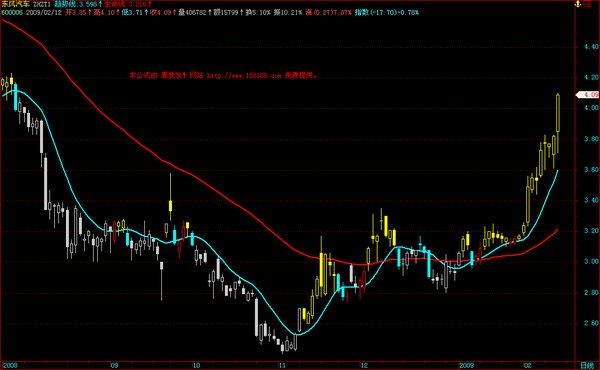The height and width of the screenshot is (370, 600).
Task: Click the amplitude 振10.21% value
Action: click(287, 13)
